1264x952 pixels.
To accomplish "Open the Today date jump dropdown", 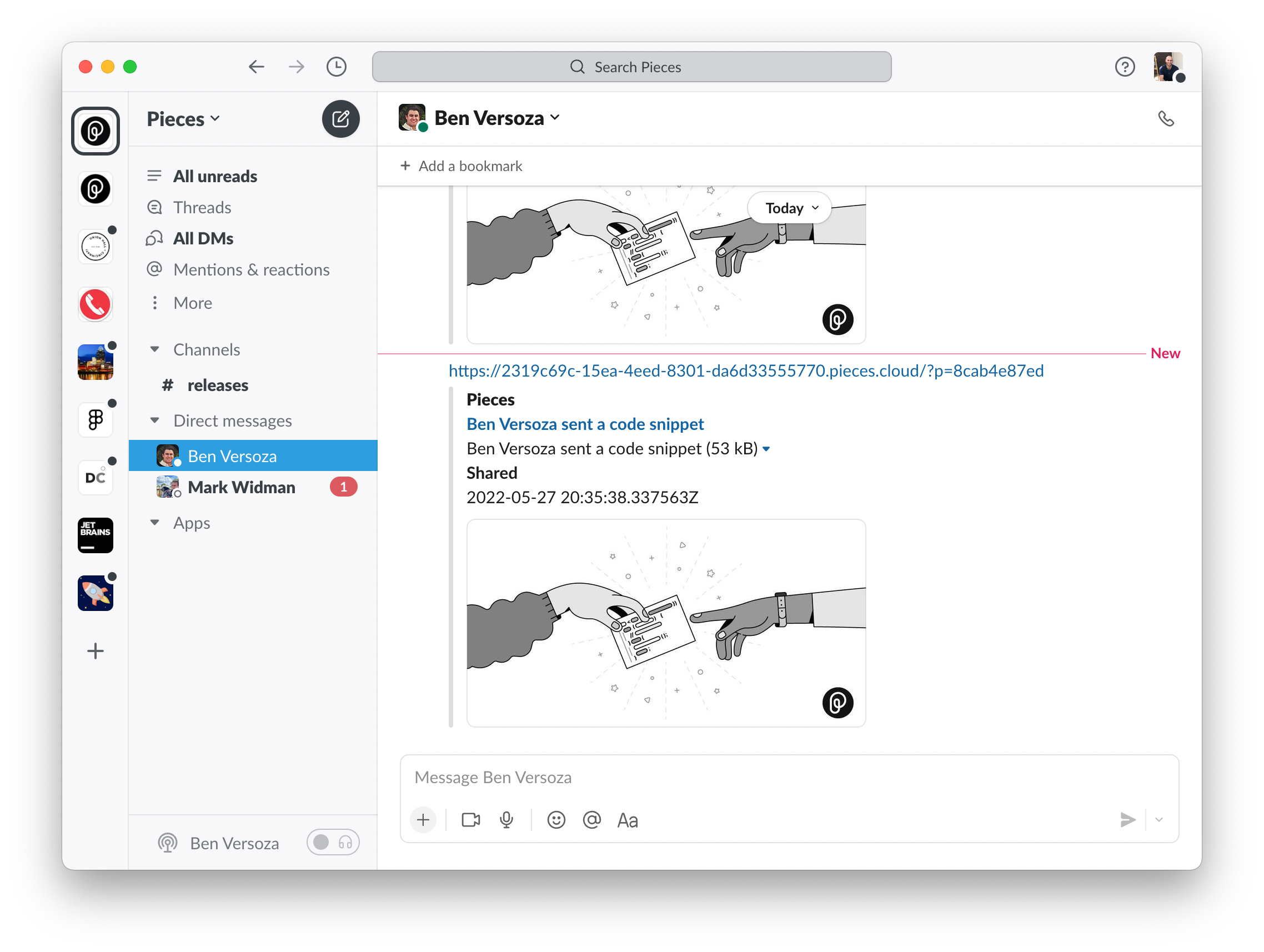I will click(789, 208).
